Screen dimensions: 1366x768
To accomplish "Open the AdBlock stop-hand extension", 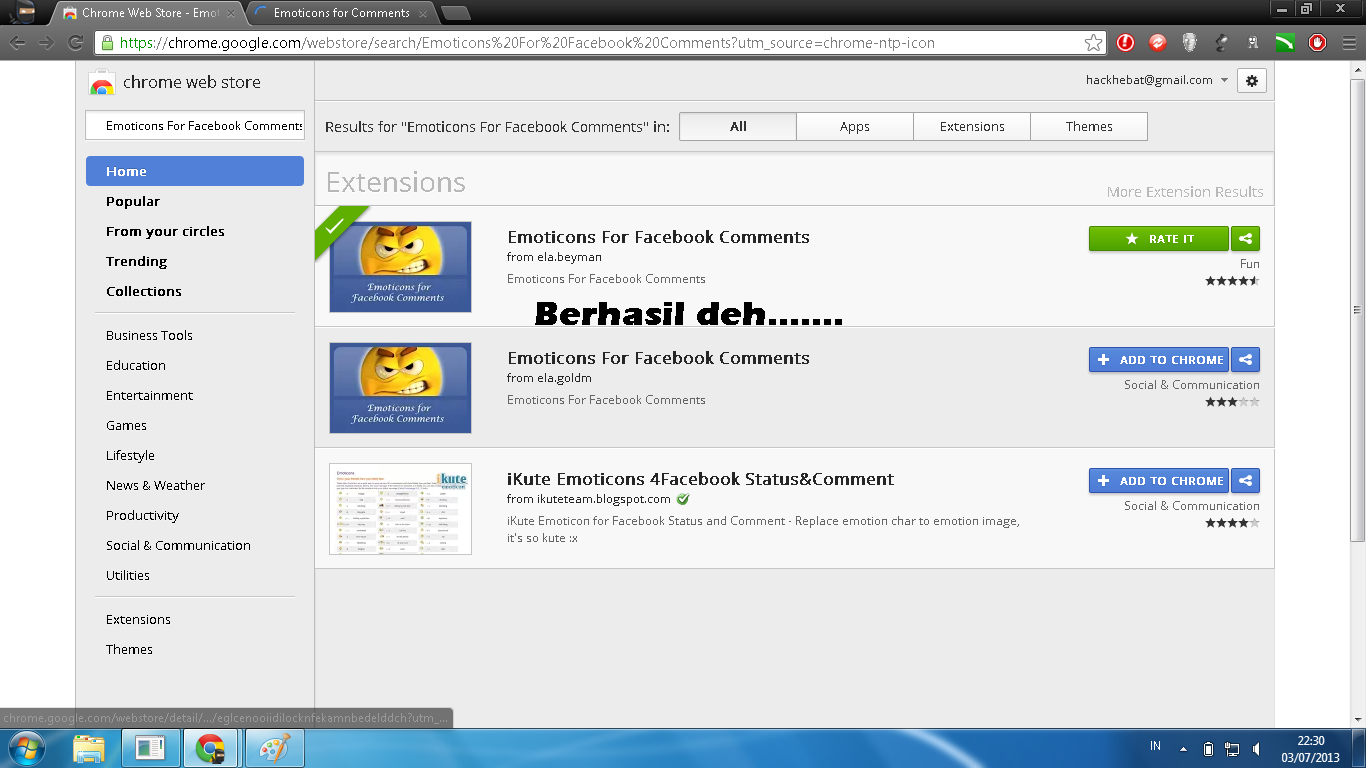I will click(1317, 43).
